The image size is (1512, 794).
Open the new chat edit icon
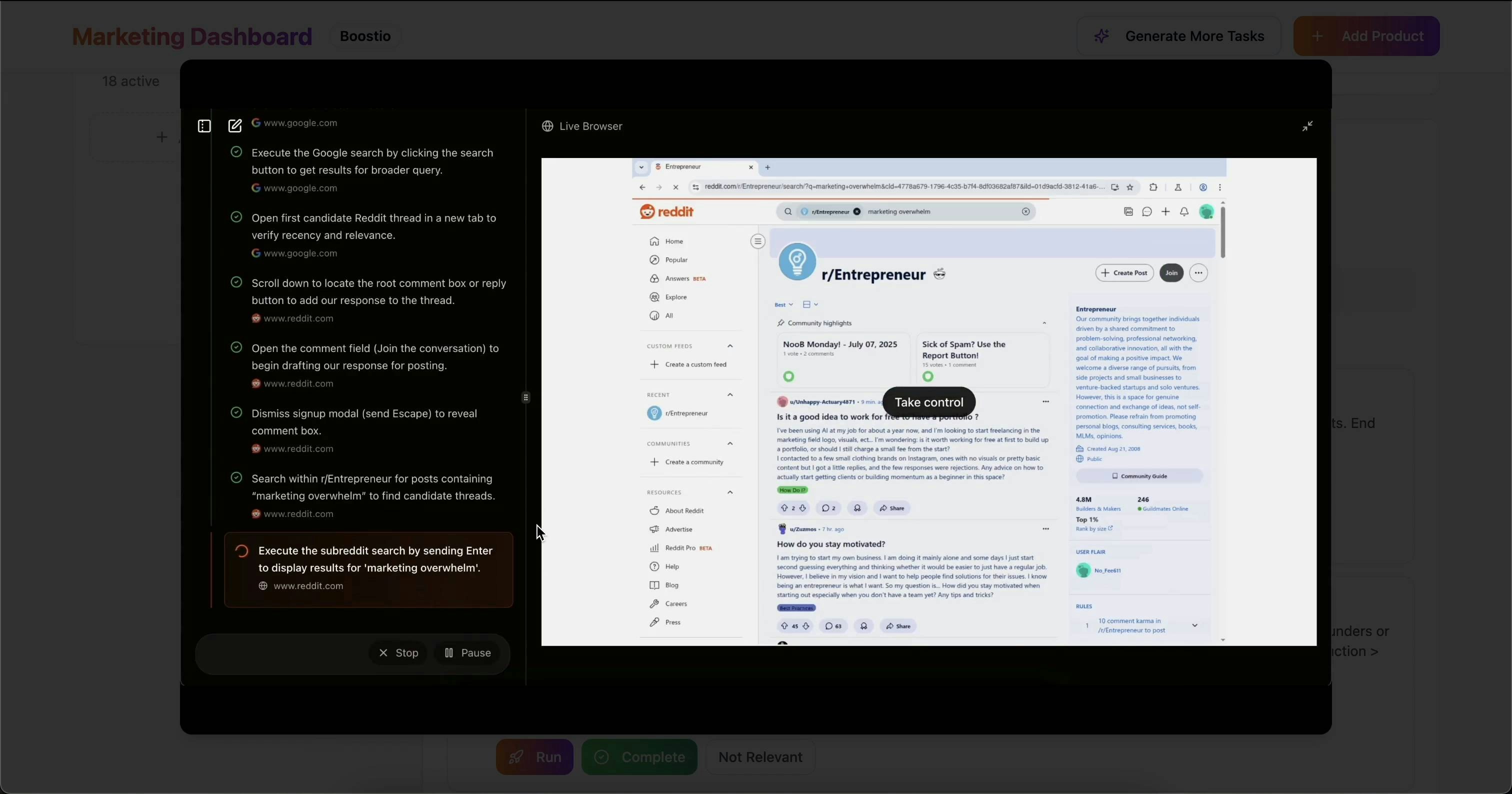click(x=235, y=126)
